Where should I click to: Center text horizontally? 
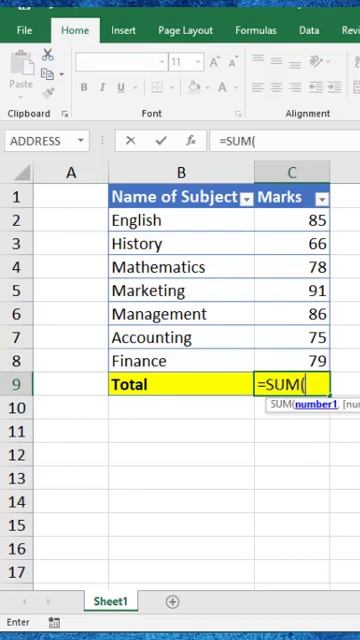pyautogui.click(x=277, y=87)
